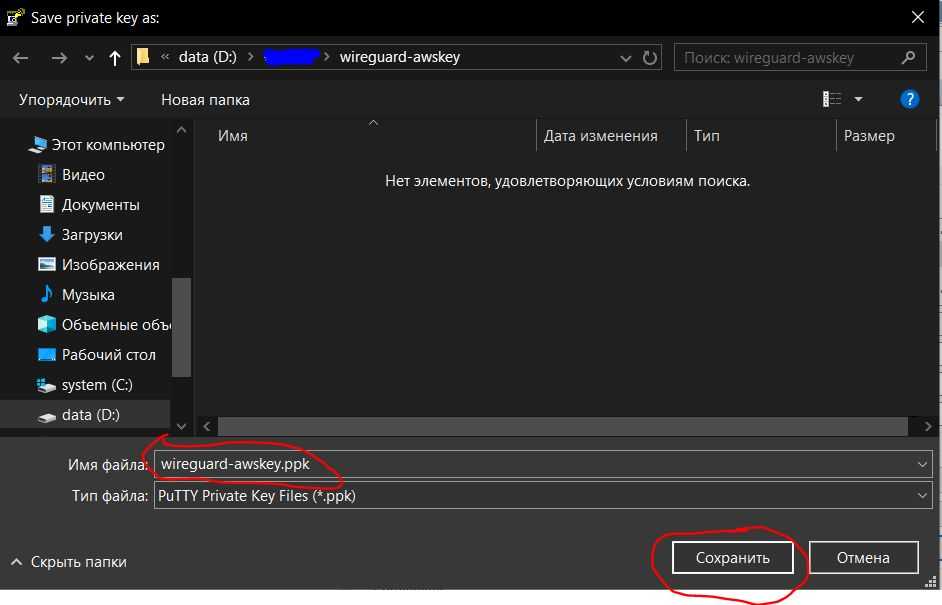Open the view options dropdown arrow
This screenshot has height=605, width=942.
click(858, 99)
